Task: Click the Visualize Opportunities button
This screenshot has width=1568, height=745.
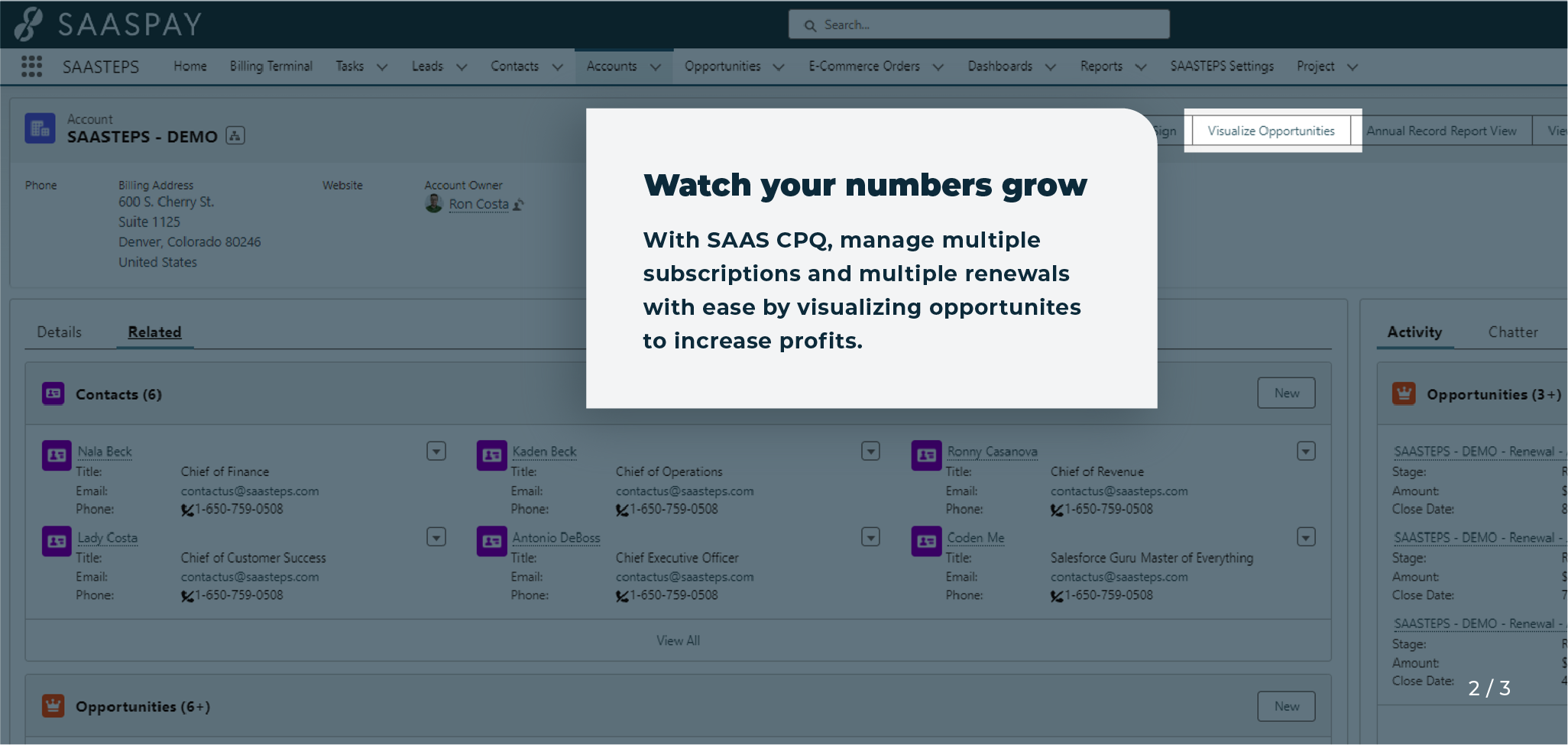Action: tap(1272, 131)
